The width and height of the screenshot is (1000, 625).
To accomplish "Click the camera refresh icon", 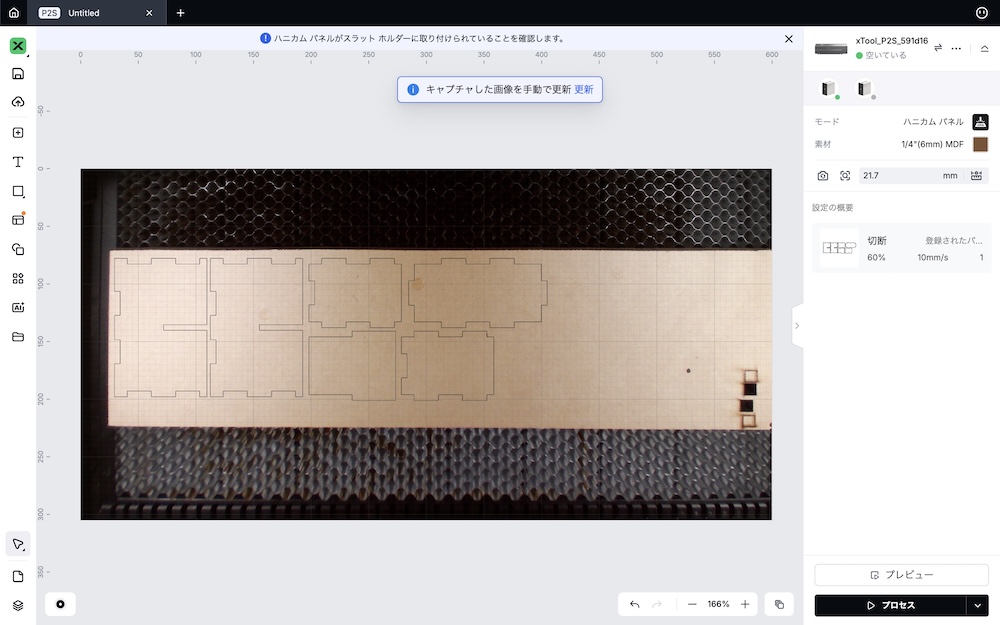I will [x=822, y=176].
